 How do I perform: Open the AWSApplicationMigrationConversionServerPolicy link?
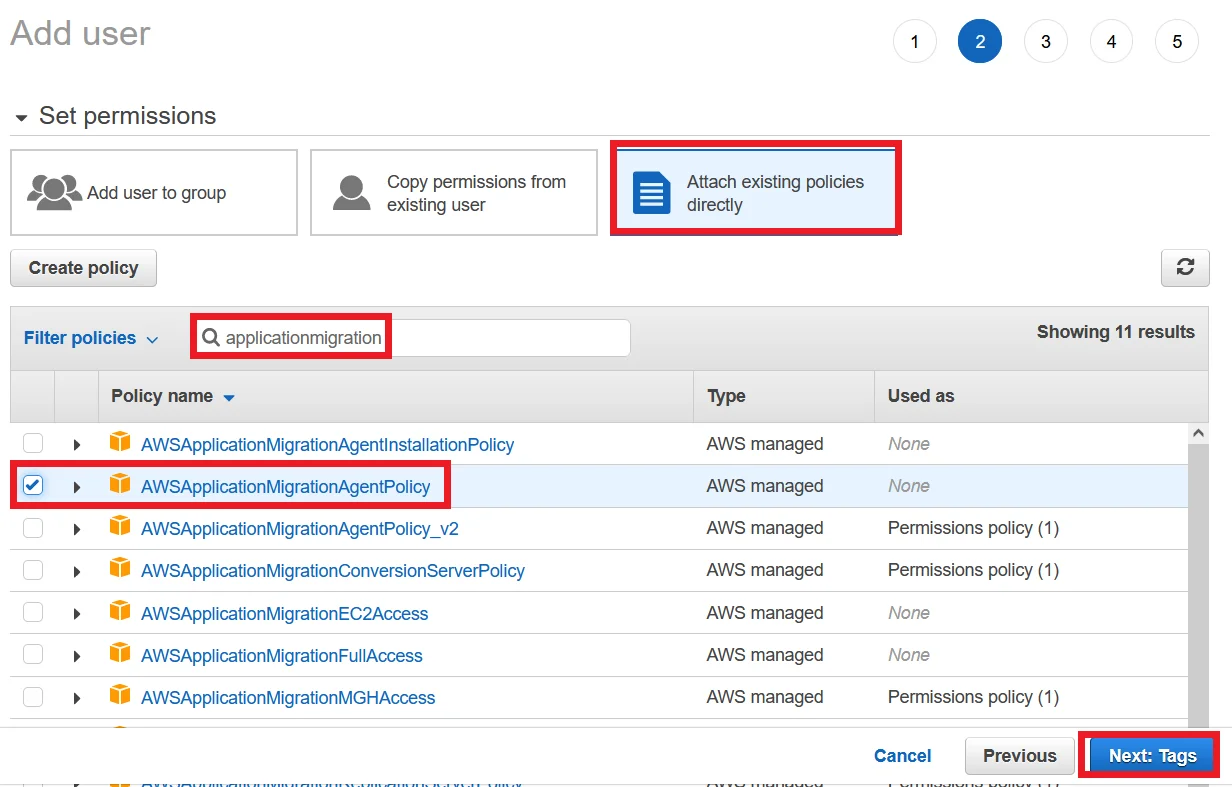332,571
